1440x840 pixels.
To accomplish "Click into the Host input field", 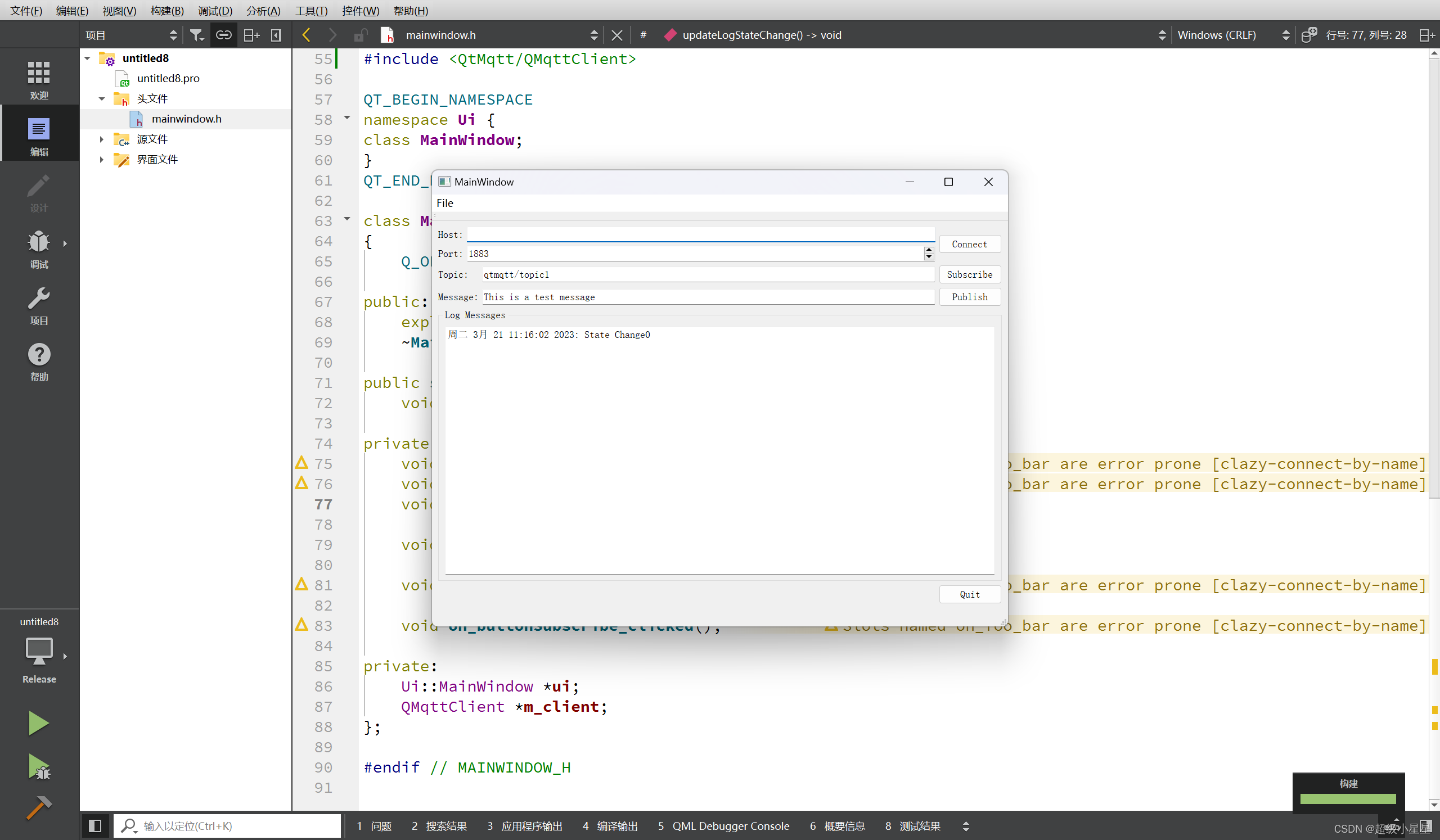I will point(700,234).
